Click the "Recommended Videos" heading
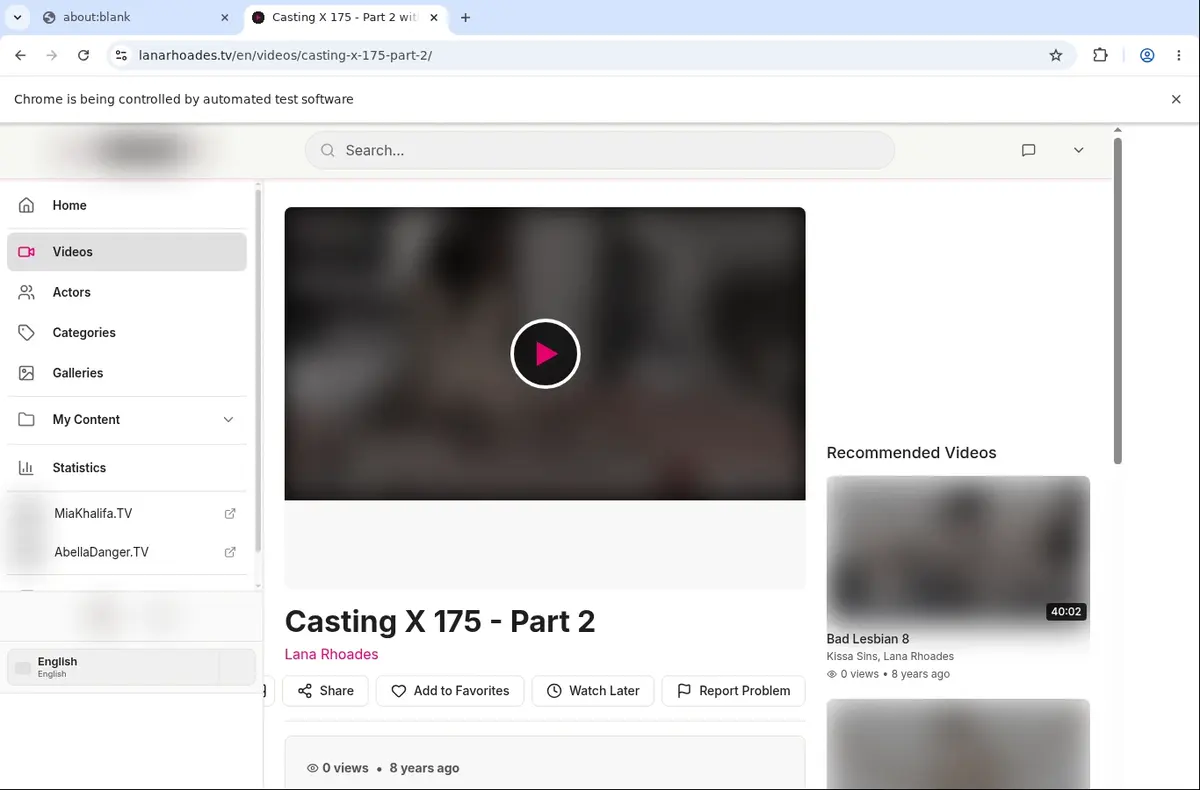Screen dimensions: 1200x790 (911, 453)
